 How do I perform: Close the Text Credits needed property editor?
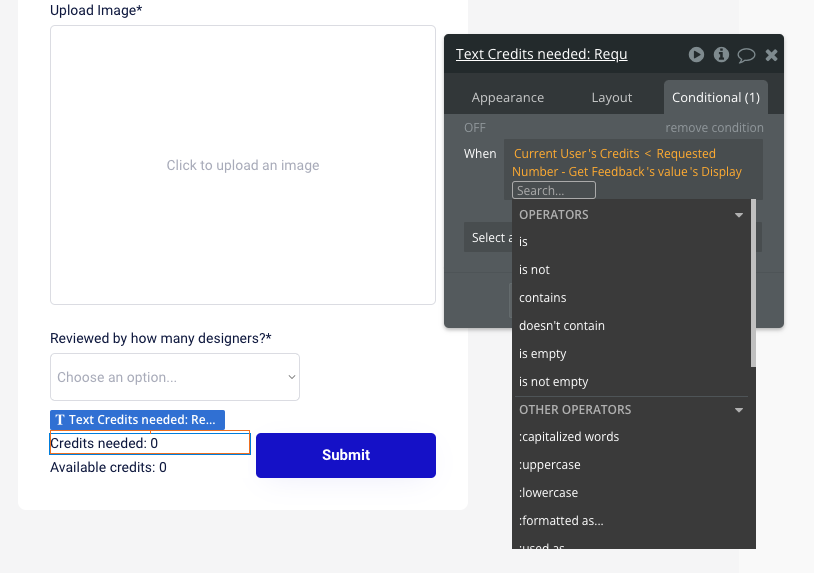tap(771, 55)
